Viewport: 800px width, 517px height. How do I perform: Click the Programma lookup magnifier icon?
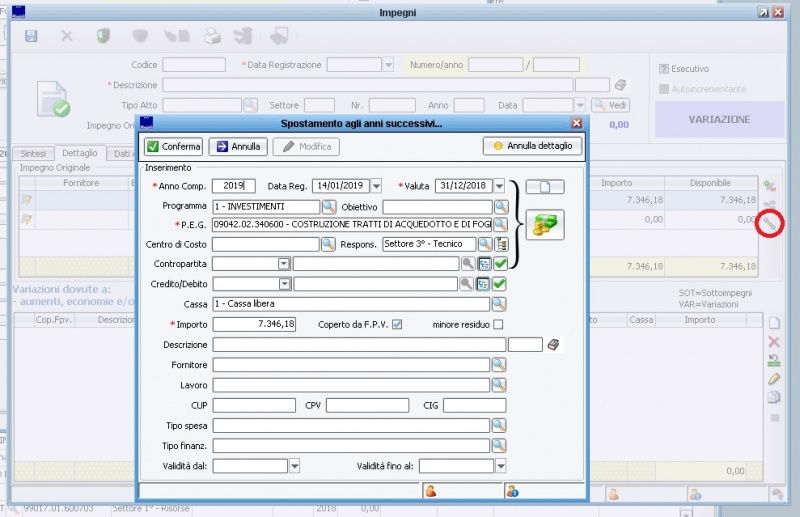(x=328, y=207)
